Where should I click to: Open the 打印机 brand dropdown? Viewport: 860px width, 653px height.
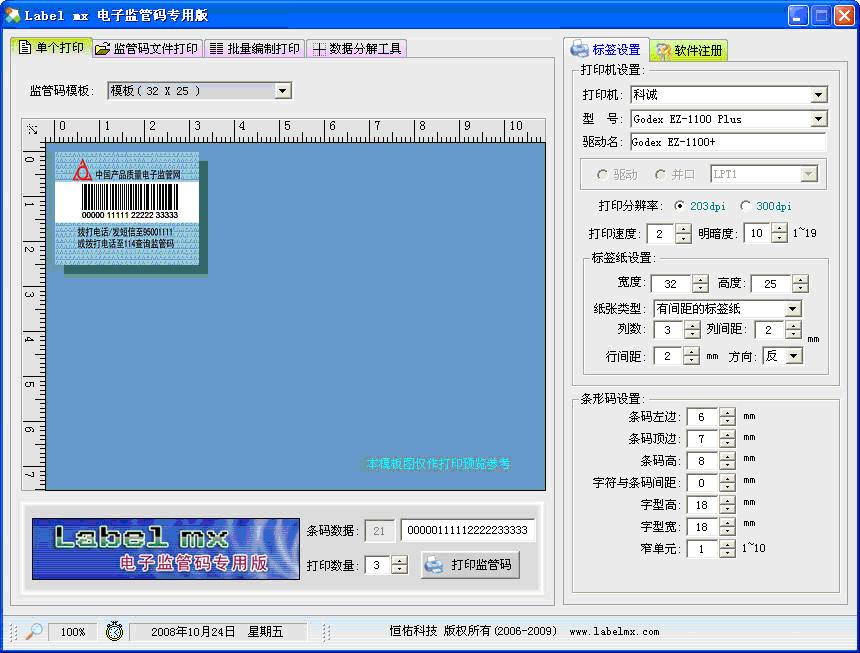(x=818, y=95)
